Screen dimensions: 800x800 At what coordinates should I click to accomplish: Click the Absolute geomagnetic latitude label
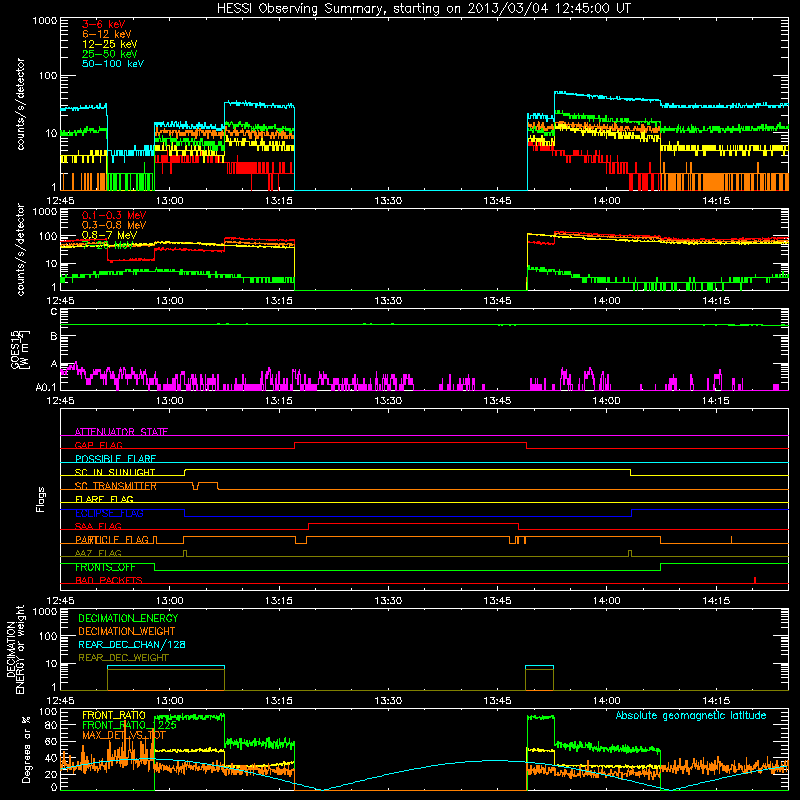(x=691, y=715)
